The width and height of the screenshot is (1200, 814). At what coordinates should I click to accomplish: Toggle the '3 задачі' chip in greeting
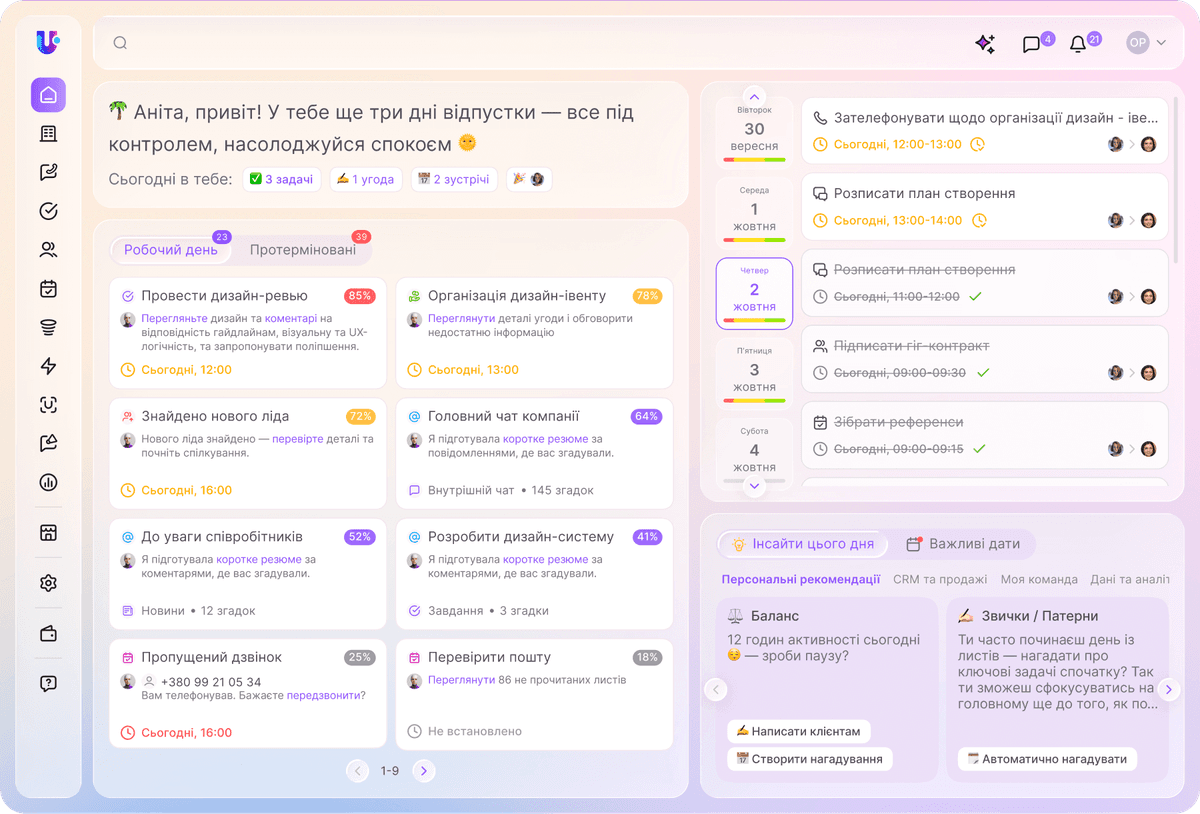(281, 180)
